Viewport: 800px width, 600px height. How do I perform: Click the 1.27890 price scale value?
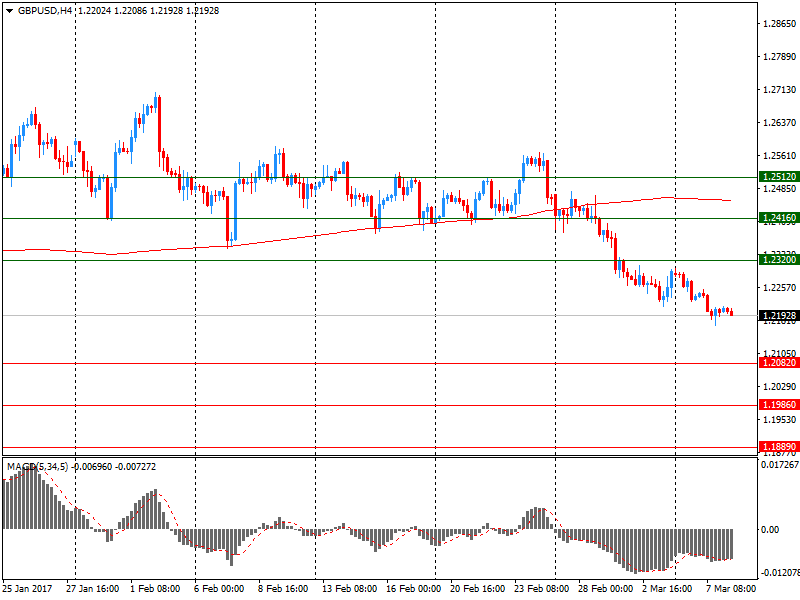point(779,57)
